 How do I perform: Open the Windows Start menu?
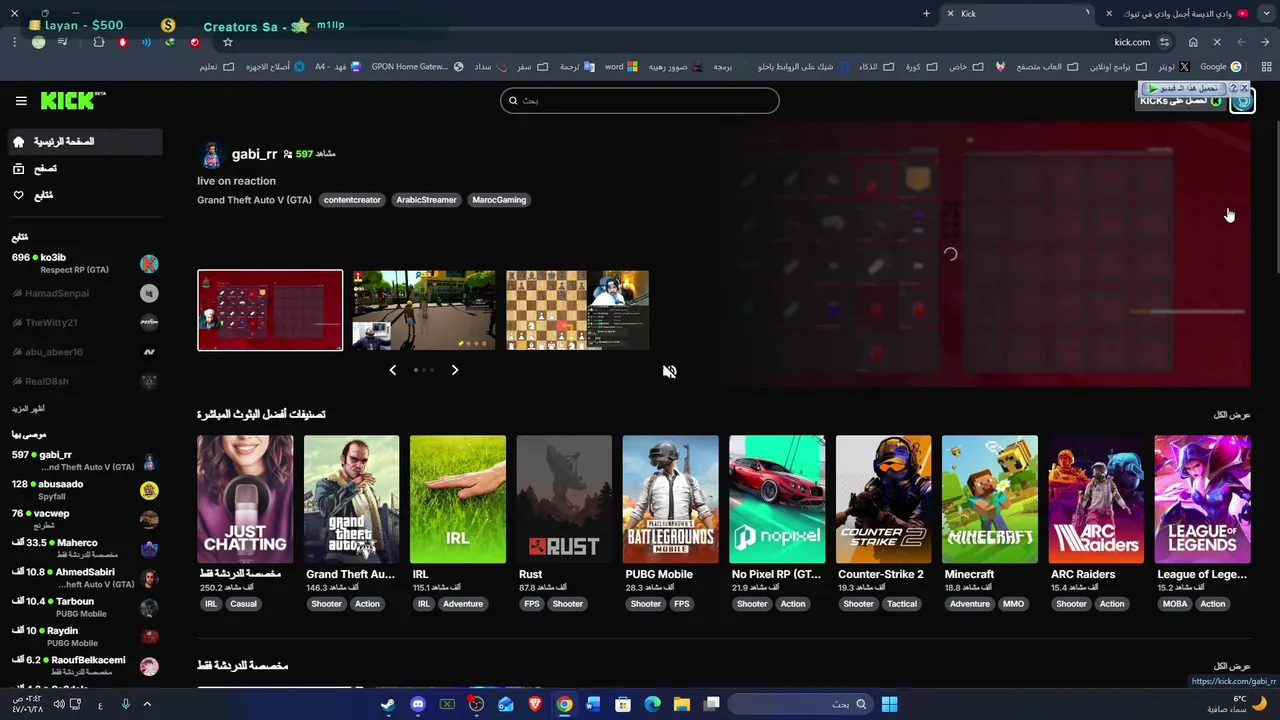(x=889, y=704)
